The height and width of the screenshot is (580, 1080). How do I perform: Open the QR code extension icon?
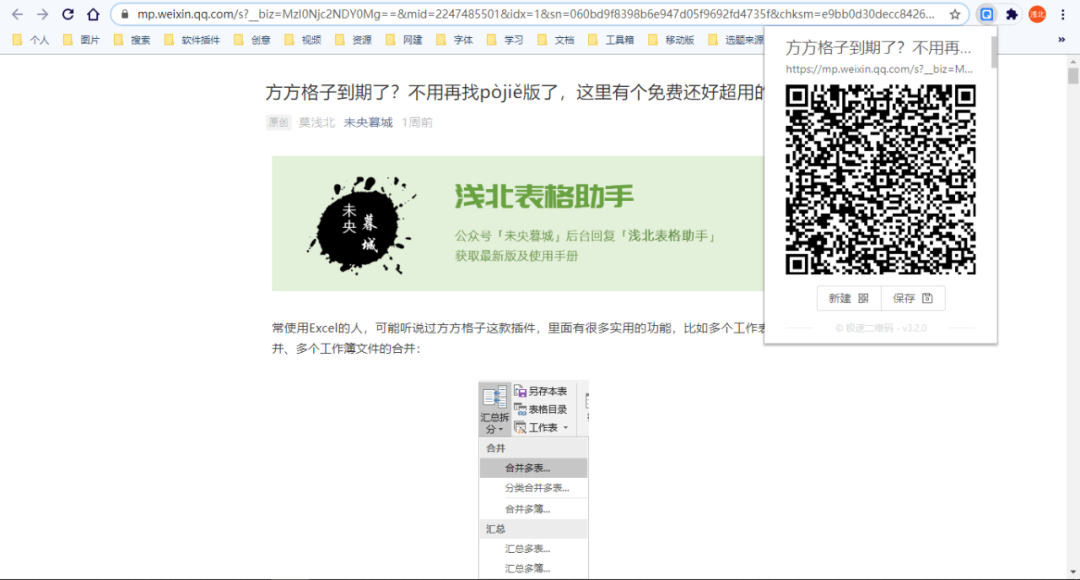tap(986, 14)
